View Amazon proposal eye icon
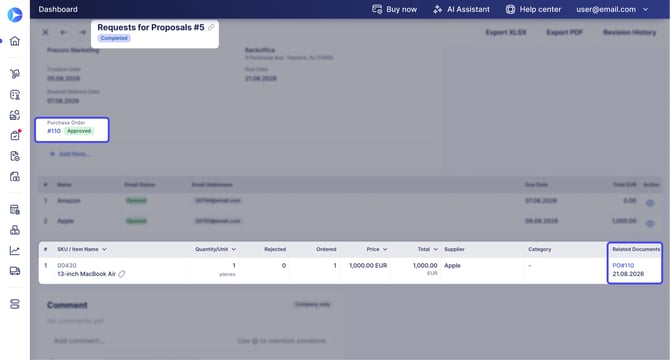Image resolution: width=670 pixels, height=360 pixels. [650, 203]
